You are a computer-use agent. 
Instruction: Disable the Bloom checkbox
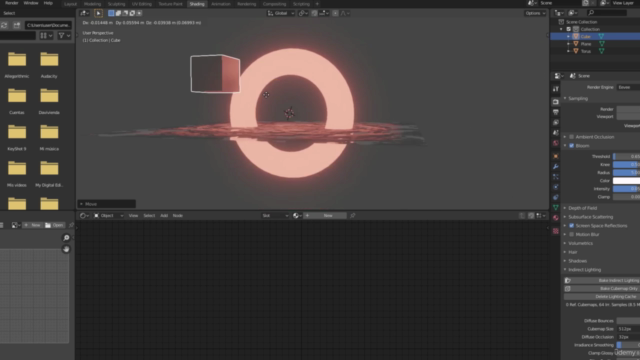(x=571, y=146)
